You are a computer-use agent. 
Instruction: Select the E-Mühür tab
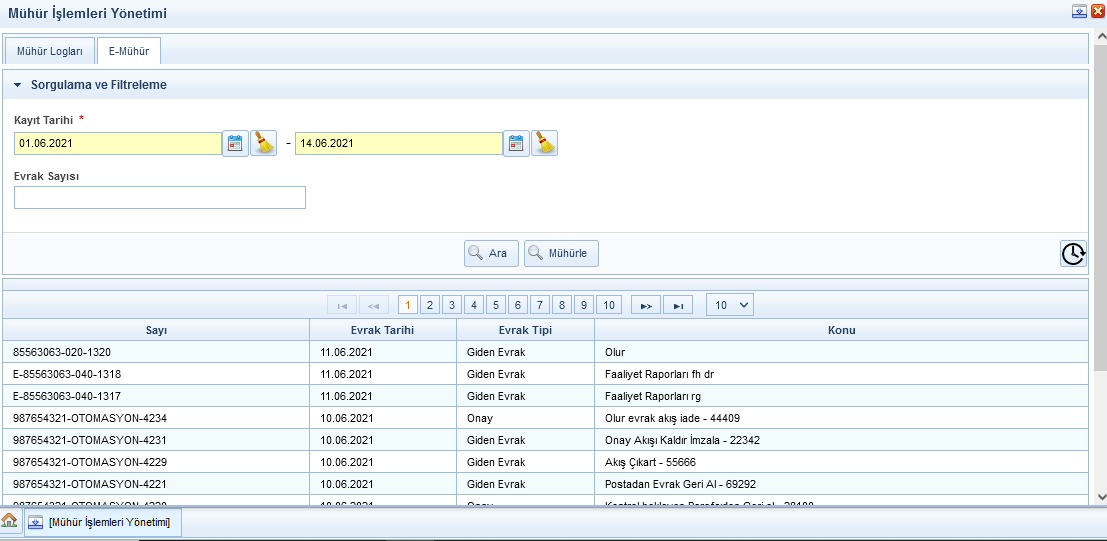129,50
